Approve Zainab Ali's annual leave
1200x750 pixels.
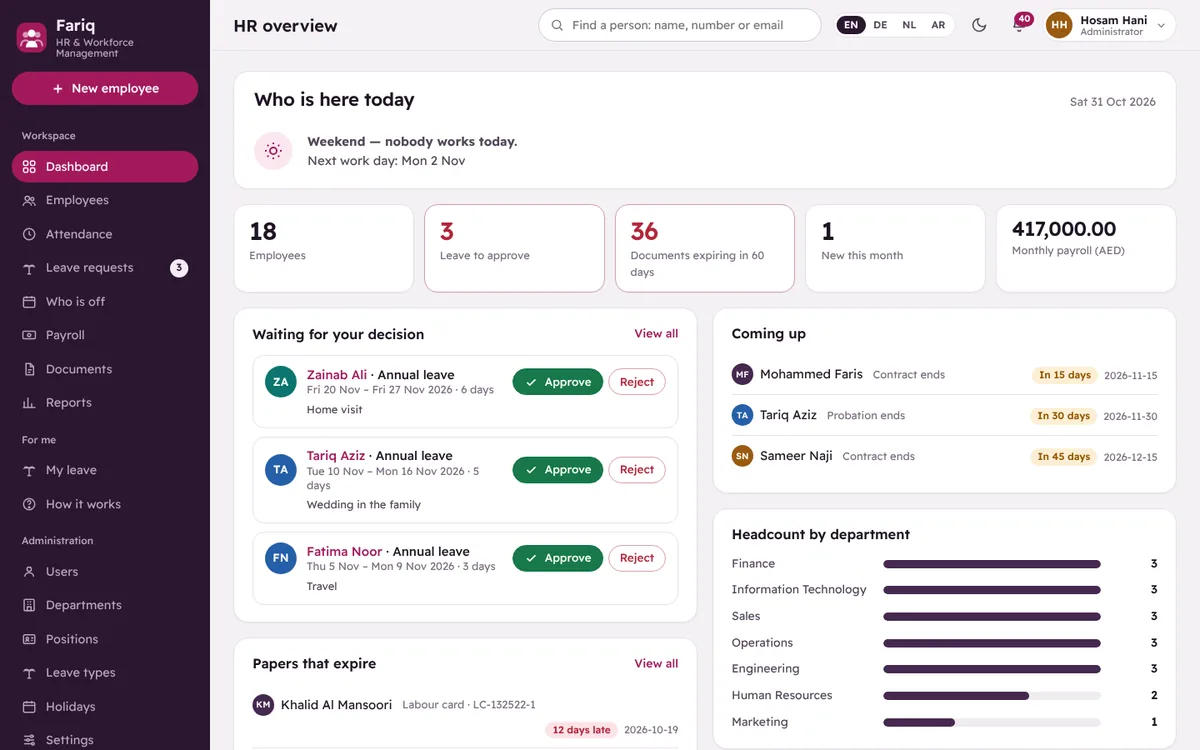click(558, 382)
